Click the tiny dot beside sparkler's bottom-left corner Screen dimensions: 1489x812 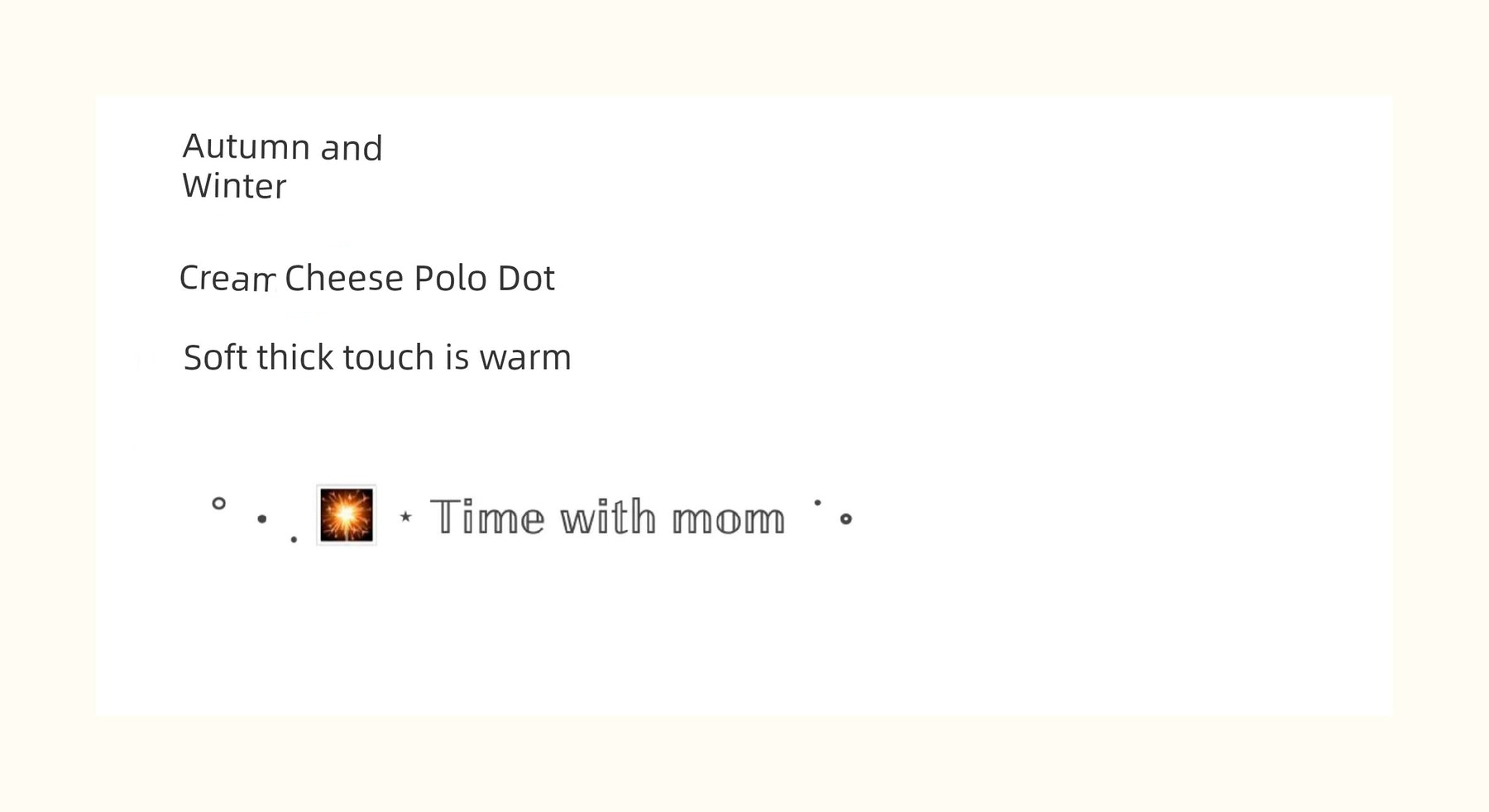click(x=294, y=539)
